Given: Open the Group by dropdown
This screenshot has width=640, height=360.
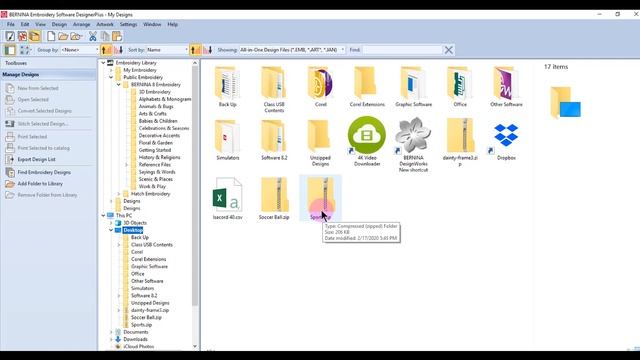Looking at the screenshot, I should [x=80, y=50].
